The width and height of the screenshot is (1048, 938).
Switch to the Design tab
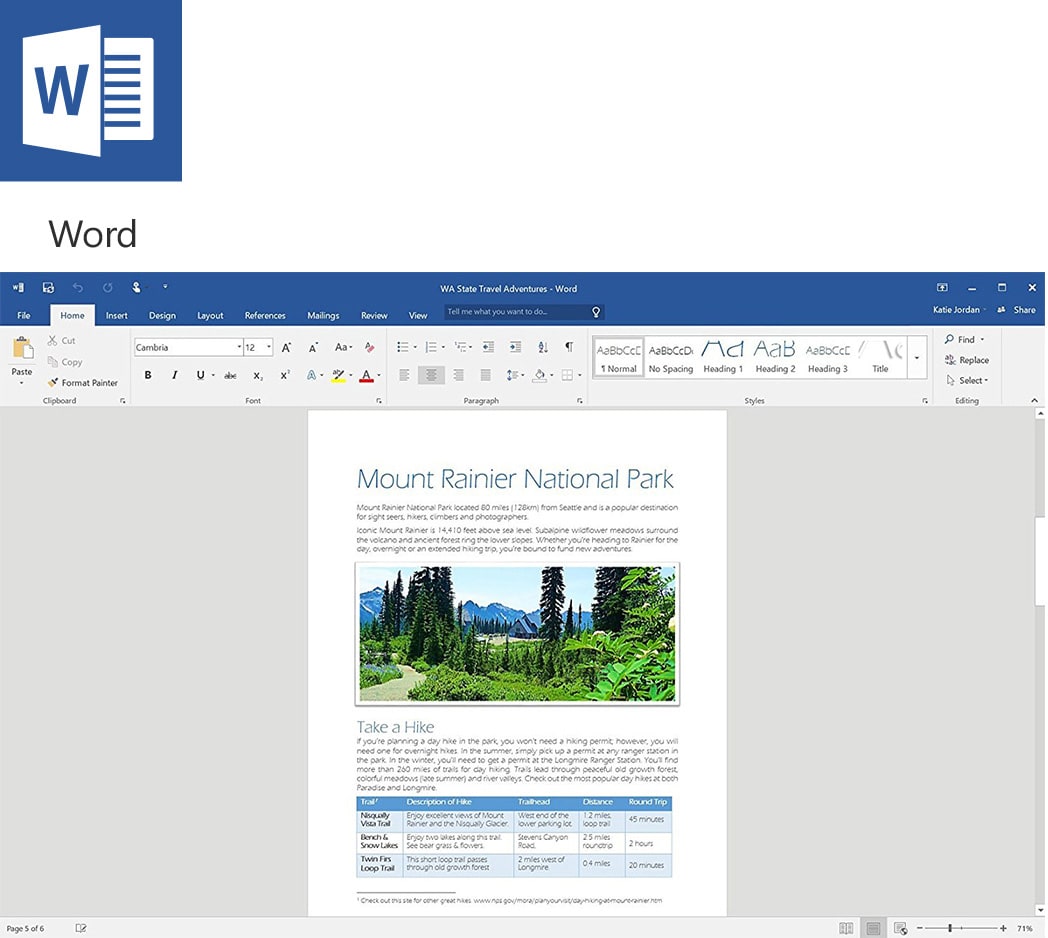tap(162, 316)
